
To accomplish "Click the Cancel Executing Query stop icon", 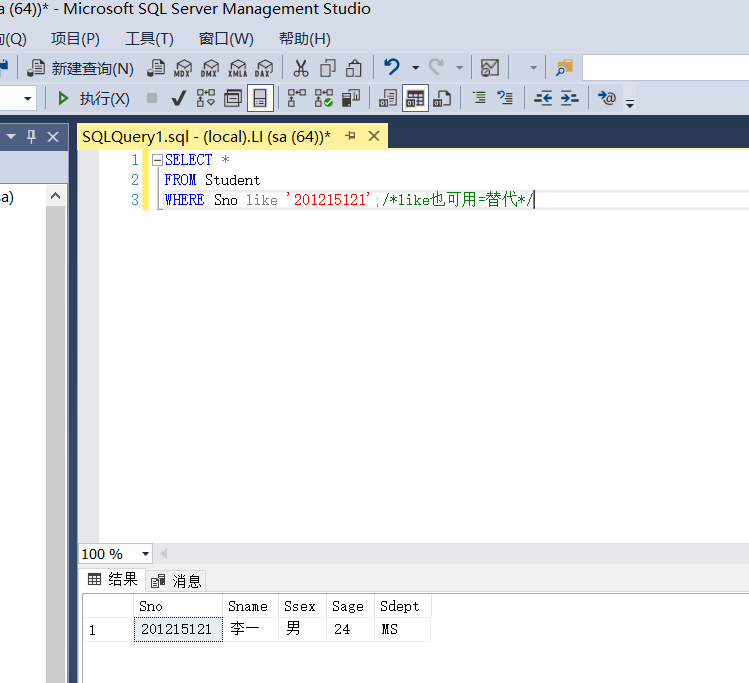I will [152, 98].
